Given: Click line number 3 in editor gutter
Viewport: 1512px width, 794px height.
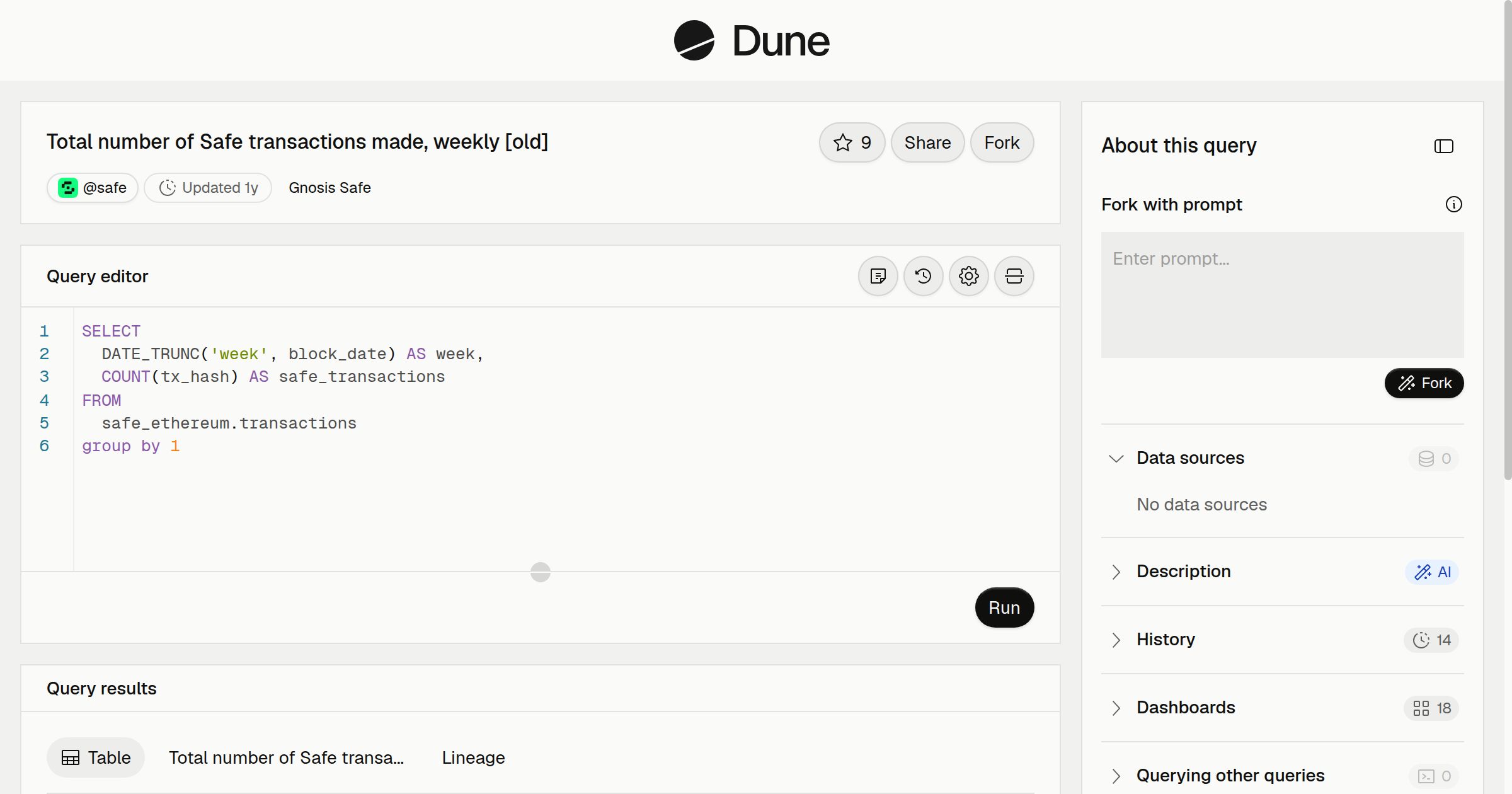Looking at the screenshot, I should point(44,377).
